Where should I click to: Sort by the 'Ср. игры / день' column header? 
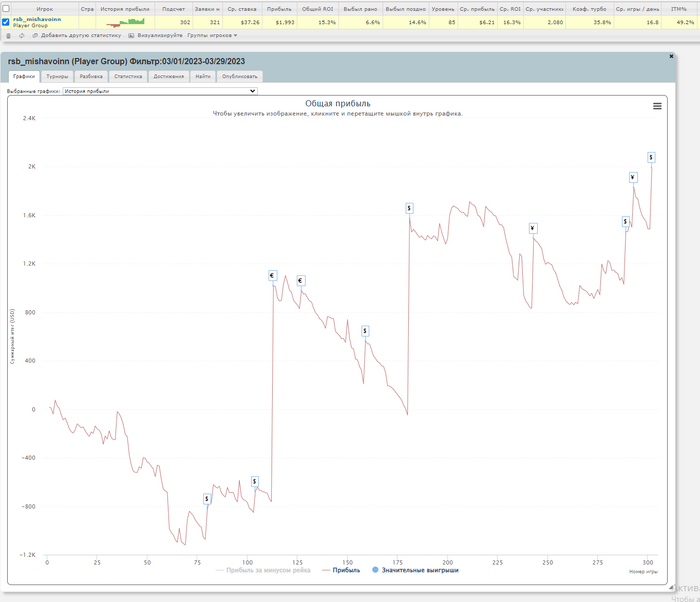tap(638, 9)
